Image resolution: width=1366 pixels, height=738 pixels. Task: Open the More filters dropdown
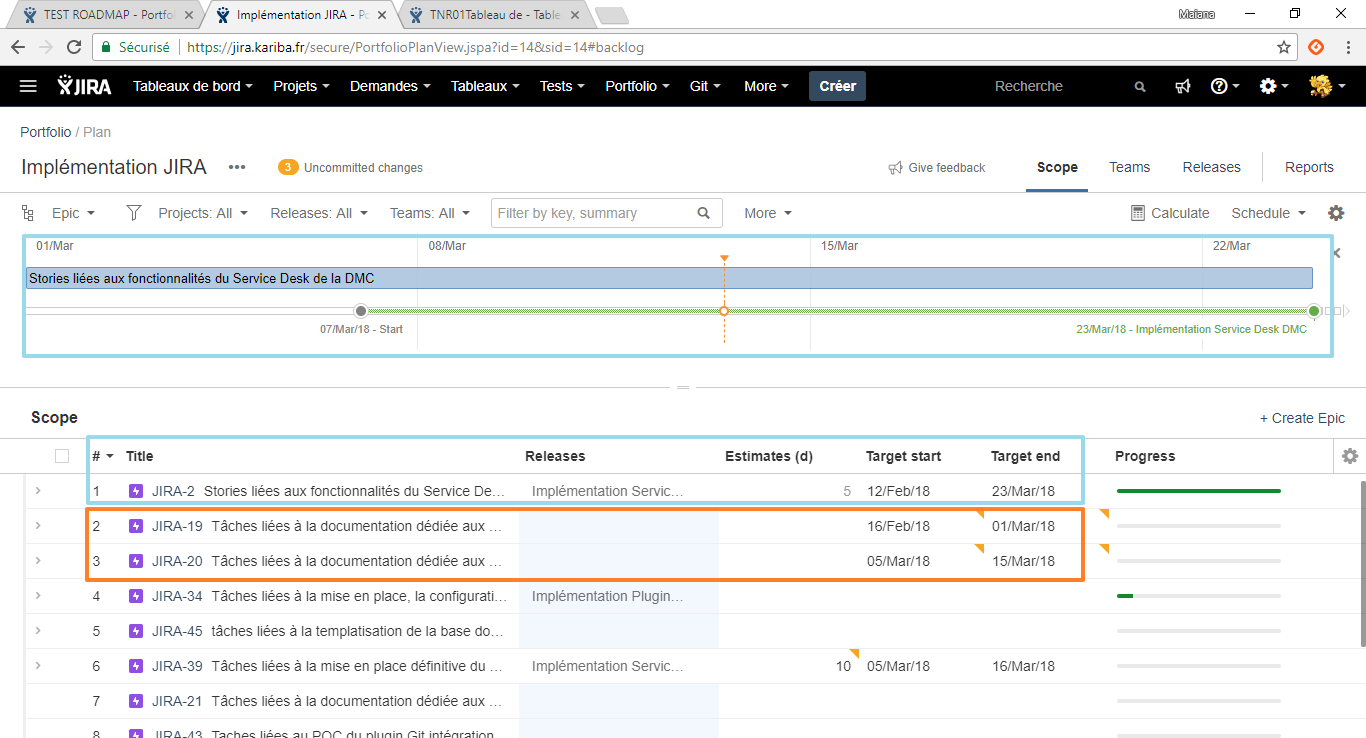point(768,213)
